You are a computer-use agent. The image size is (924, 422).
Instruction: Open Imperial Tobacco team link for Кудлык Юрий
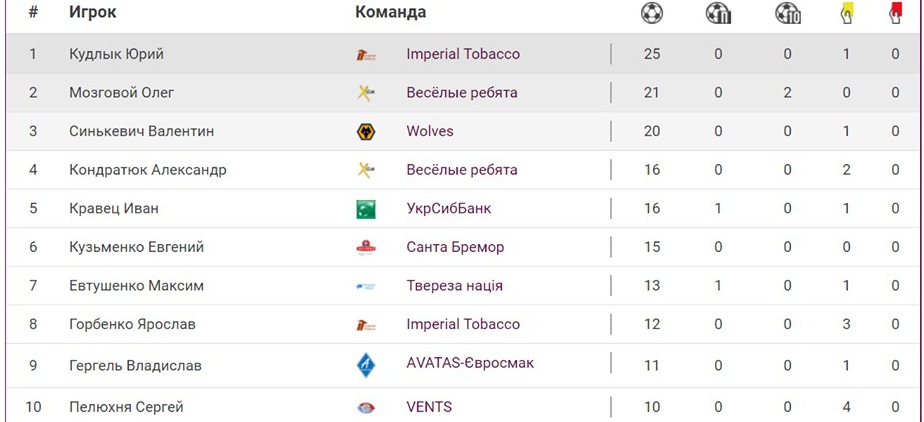coord(463,54)
